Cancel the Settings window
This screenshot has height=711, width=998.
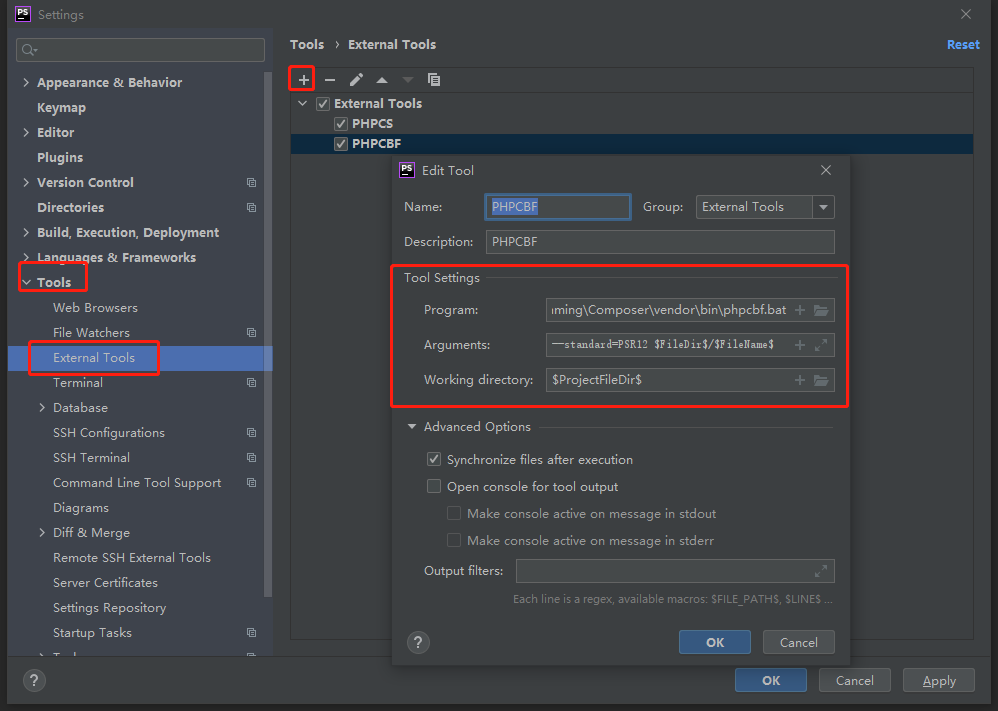pyautogui.click(x=855, y=680)
